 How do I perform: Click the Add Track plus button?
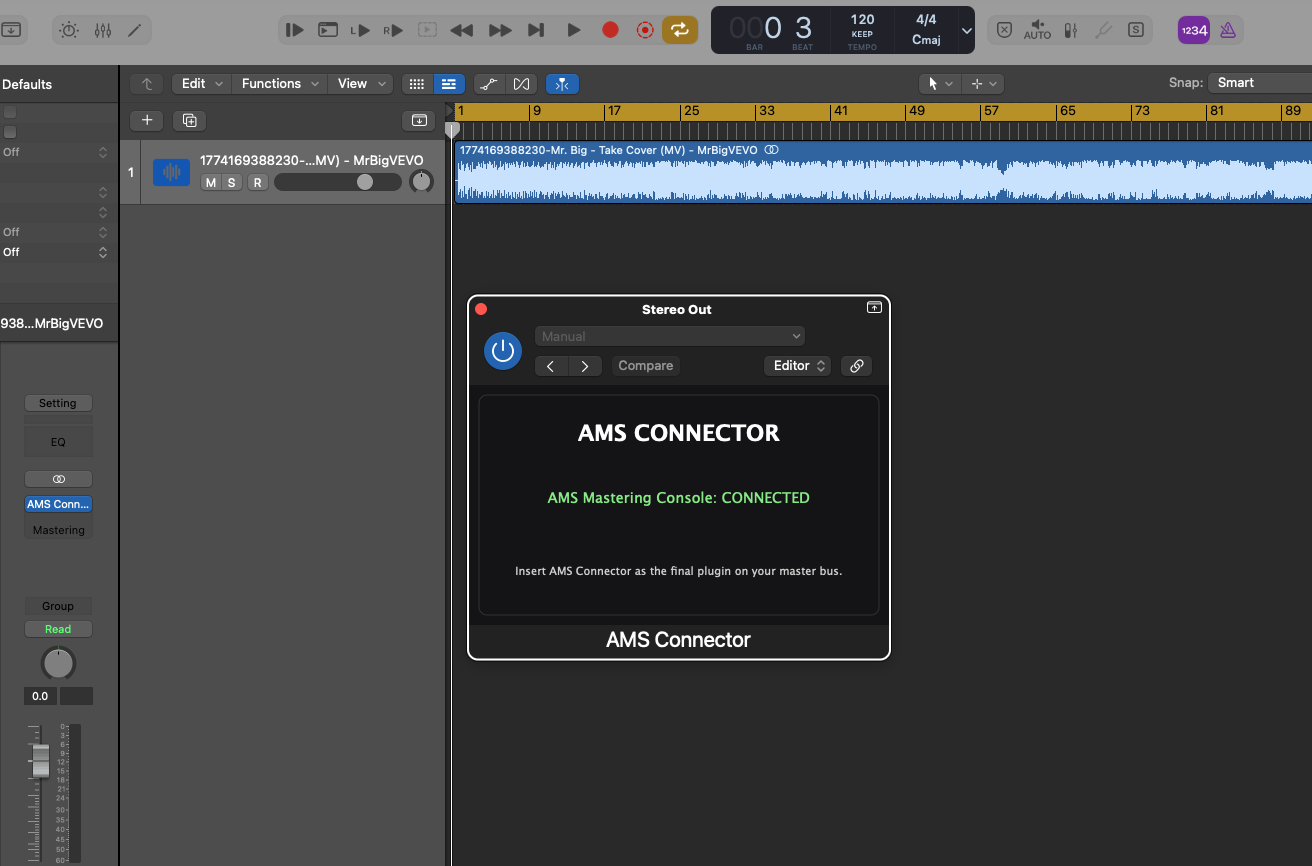(147, 120)
